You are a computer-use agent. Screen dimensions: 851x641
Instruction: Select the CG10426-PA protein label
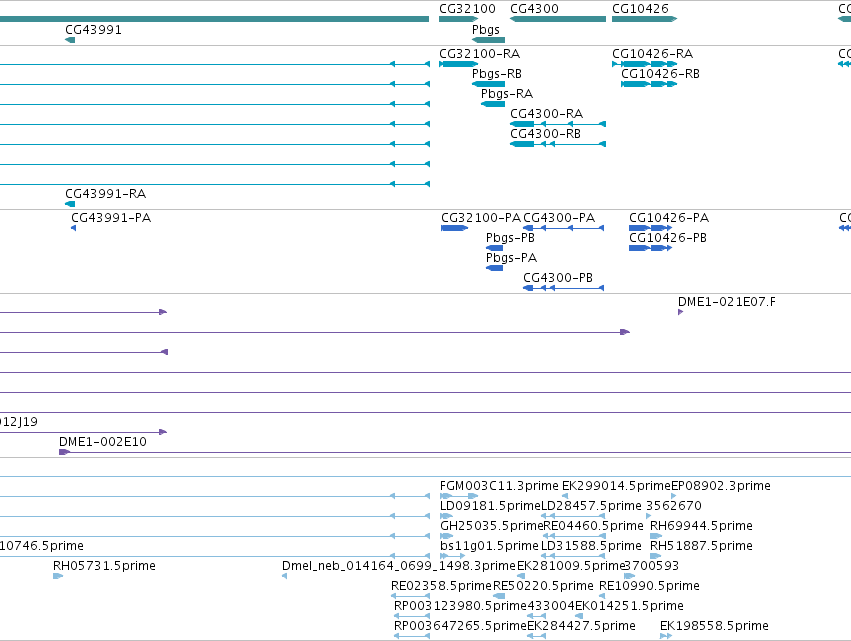[669, 218]
